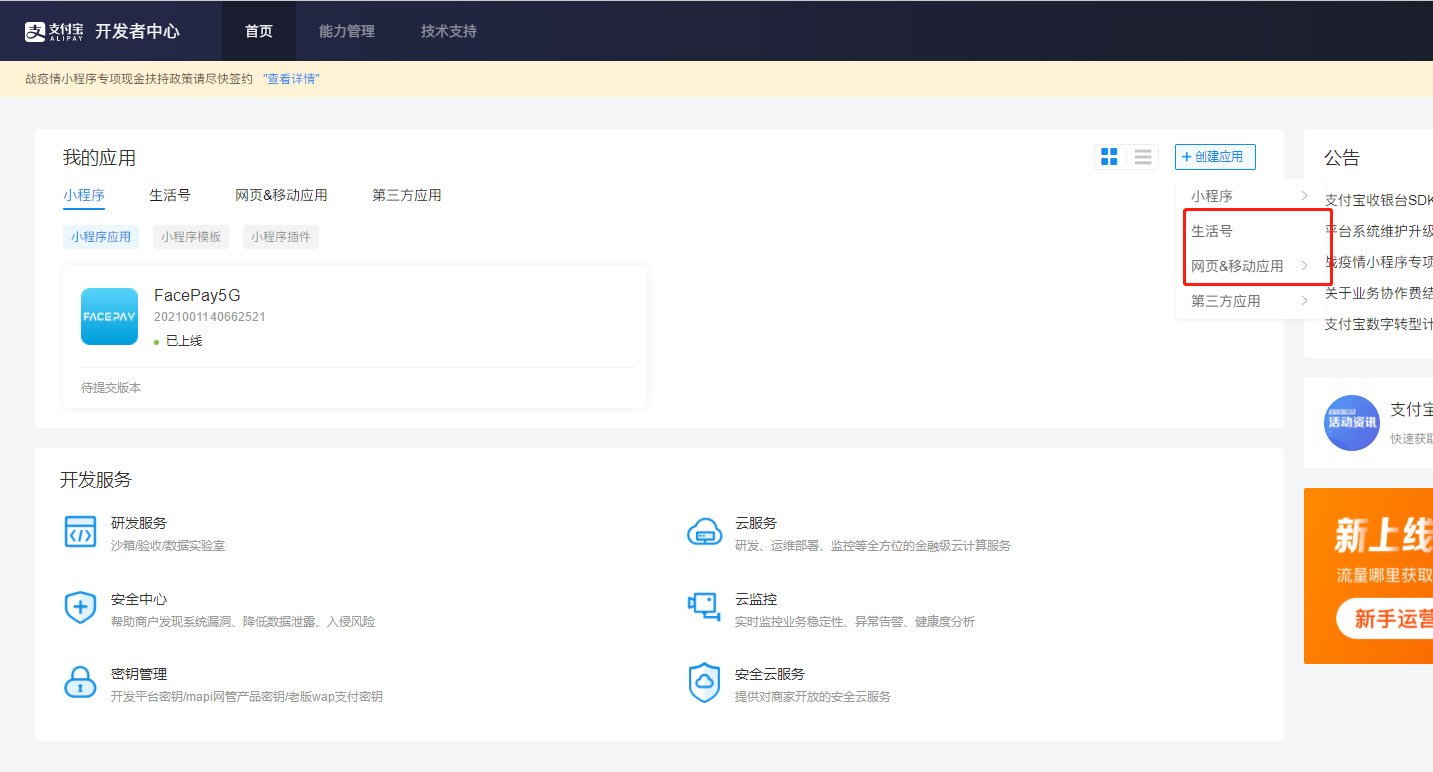
Task: Click 沙箱/验收/数据实验室 description
Action: pyautogui.click(x=168, y=546)
